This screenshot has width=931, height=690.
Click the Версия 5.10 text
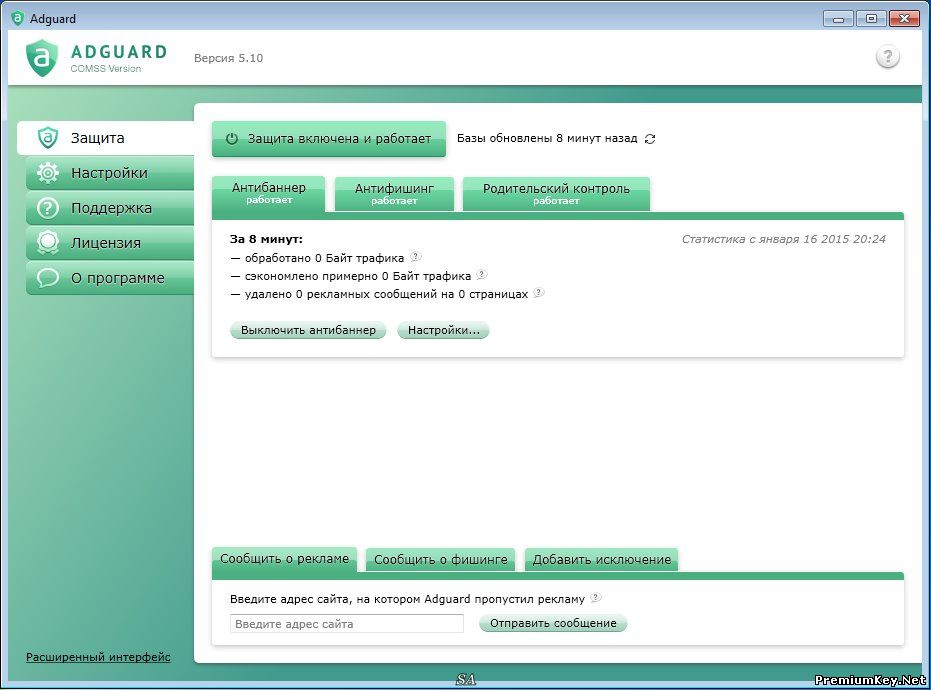(229, 58)
